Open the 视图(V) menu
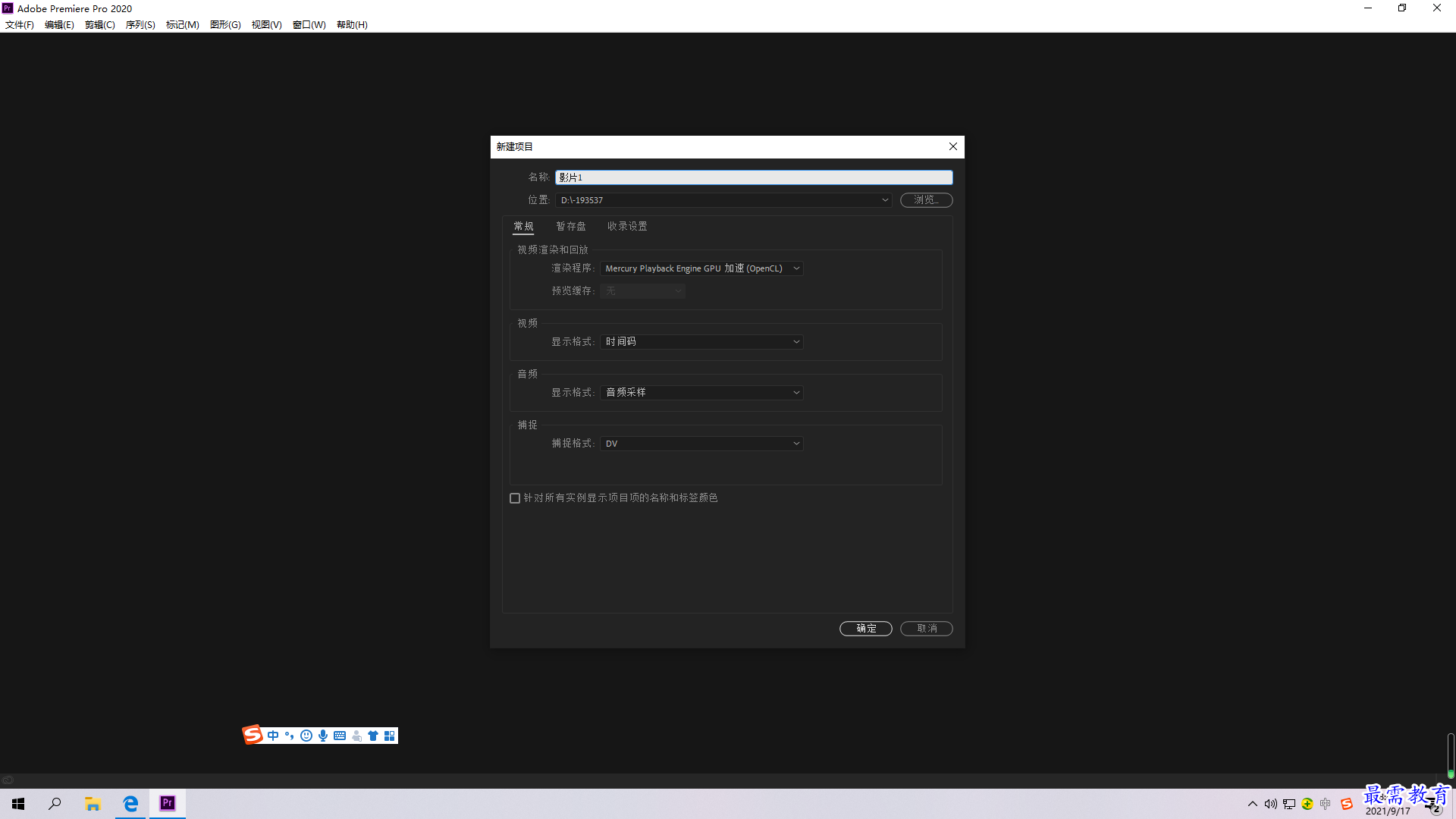 [267, 25]
